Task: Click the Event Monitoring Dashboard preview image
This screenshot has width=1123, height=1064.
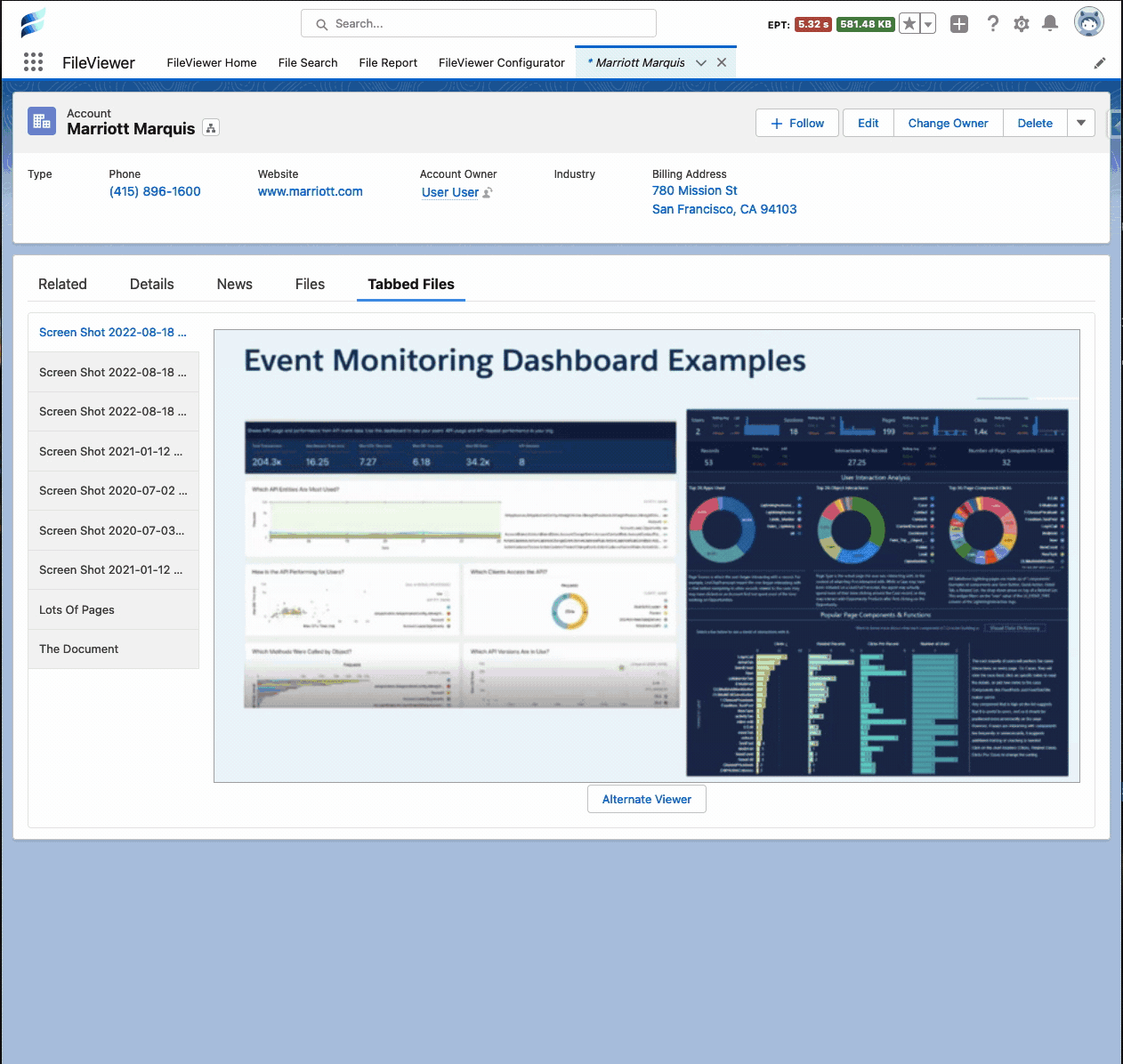Action: 647,556
